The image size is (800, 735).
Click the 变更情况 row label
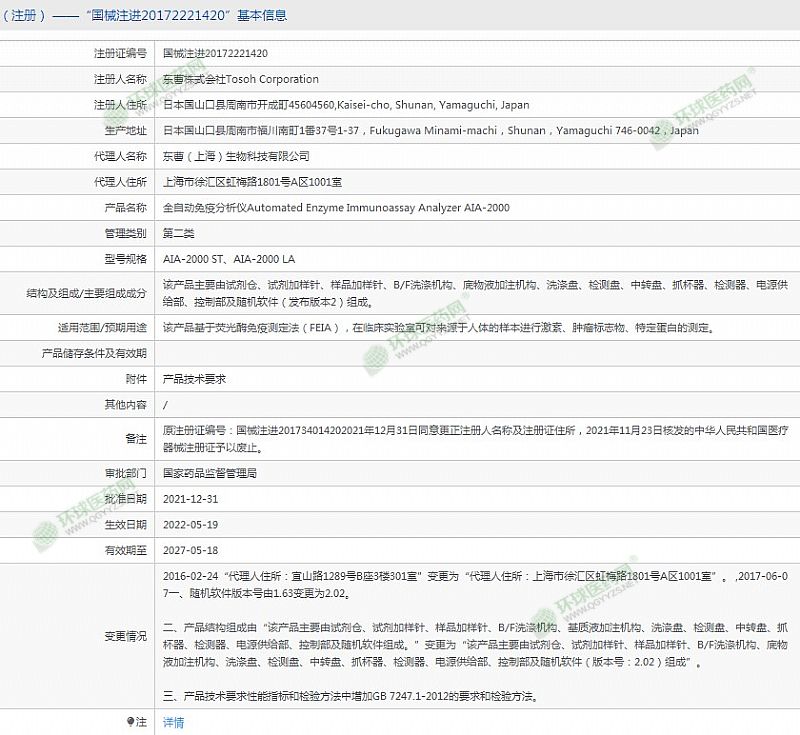click(x=124, y=635)
